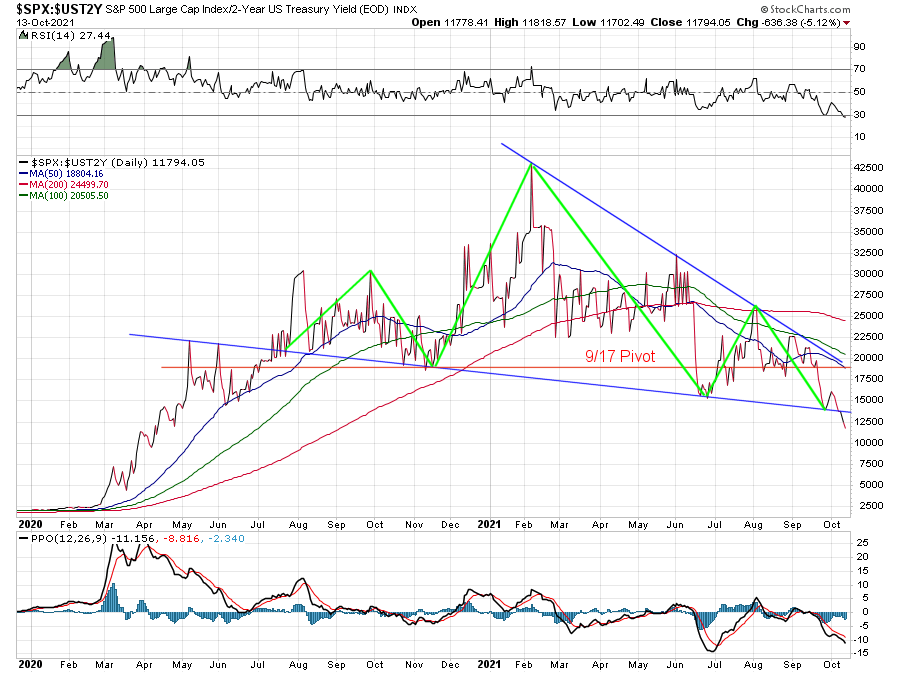Click the 30 oversold level on RSI axis
Screen dimensions: 900x673
[x=859, y=115]
